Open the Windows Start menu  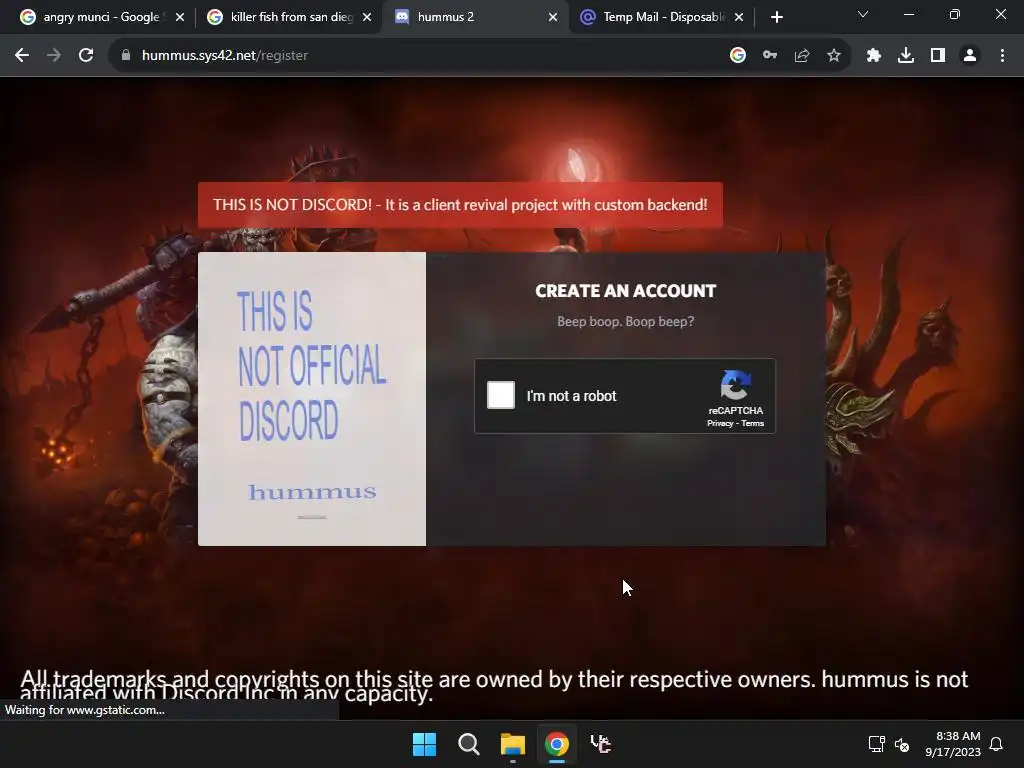(x=424, y=744)
